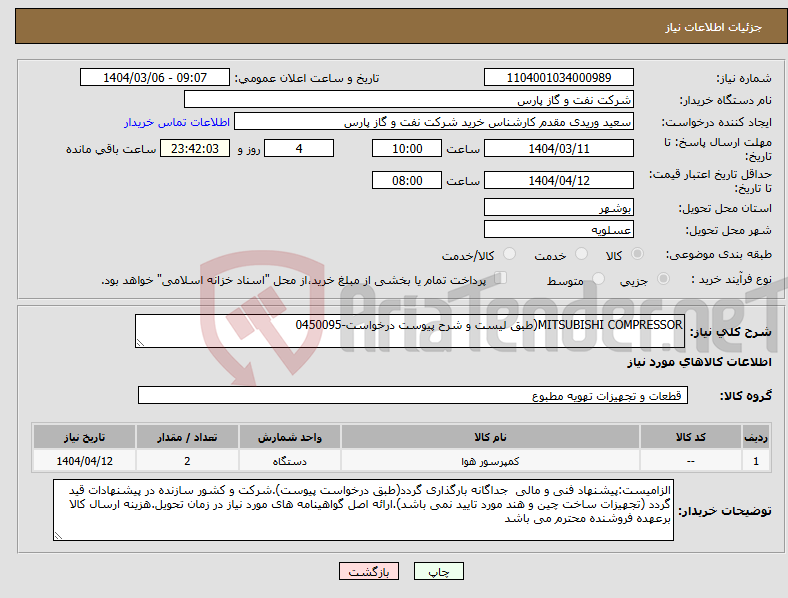Click the شماره نیاز field 1104001034000989
788x598 pixels.
click(558, 78)
